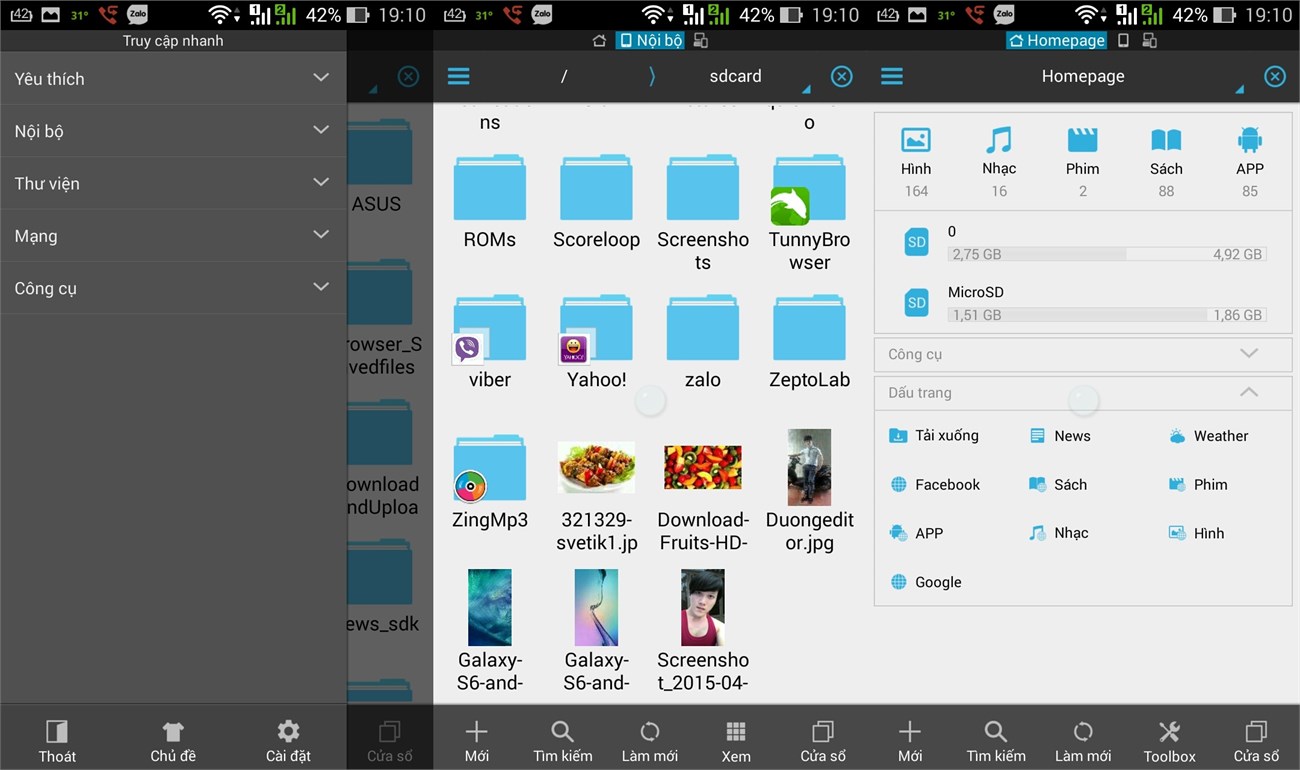Collapse the Dấu trang bookmarks panel
The image size is (1300, 770).
pyautogui.click(x=1083, y=393)
